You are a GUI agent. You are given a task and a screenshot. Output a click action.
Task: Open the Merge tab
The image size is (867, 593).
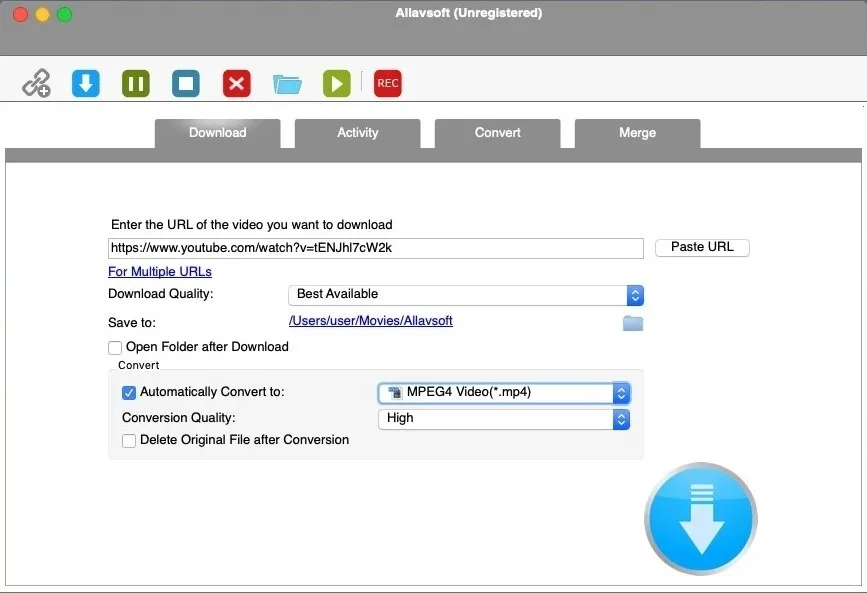(x=637, y=133)
